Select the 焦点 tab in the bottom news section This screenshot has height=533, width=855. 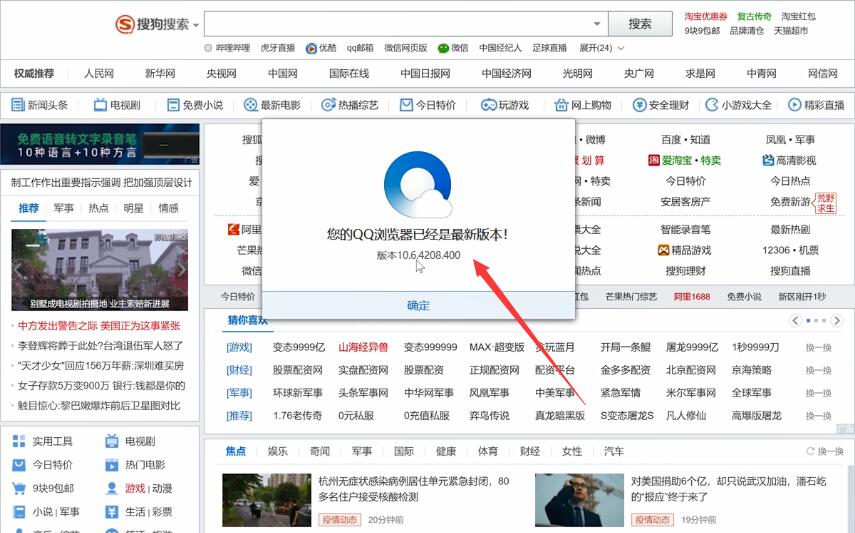(236, 451)
